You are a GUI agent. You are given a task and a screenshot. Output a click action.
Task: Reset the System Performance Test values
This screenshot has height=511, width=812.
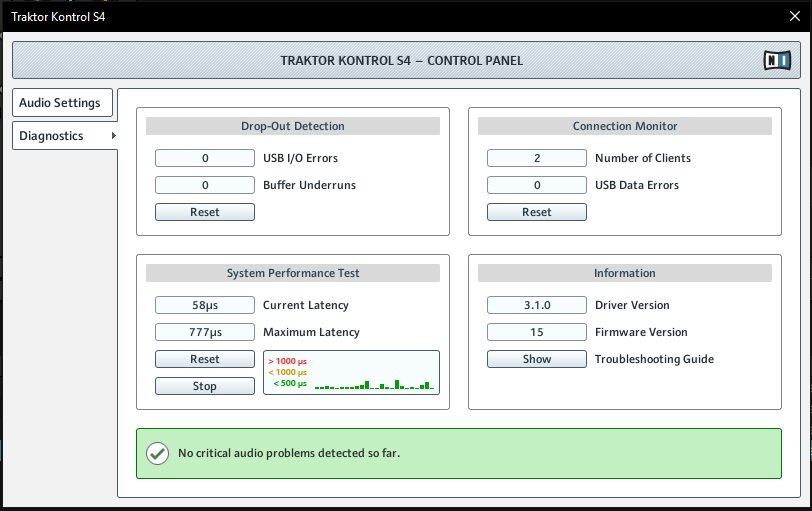tap(205, 359)
